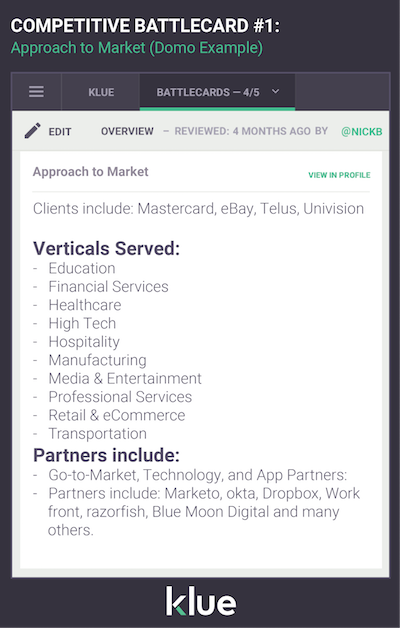Click the pencil edit icon
Viewport: 400px width, 628px height.
(32, 131)
